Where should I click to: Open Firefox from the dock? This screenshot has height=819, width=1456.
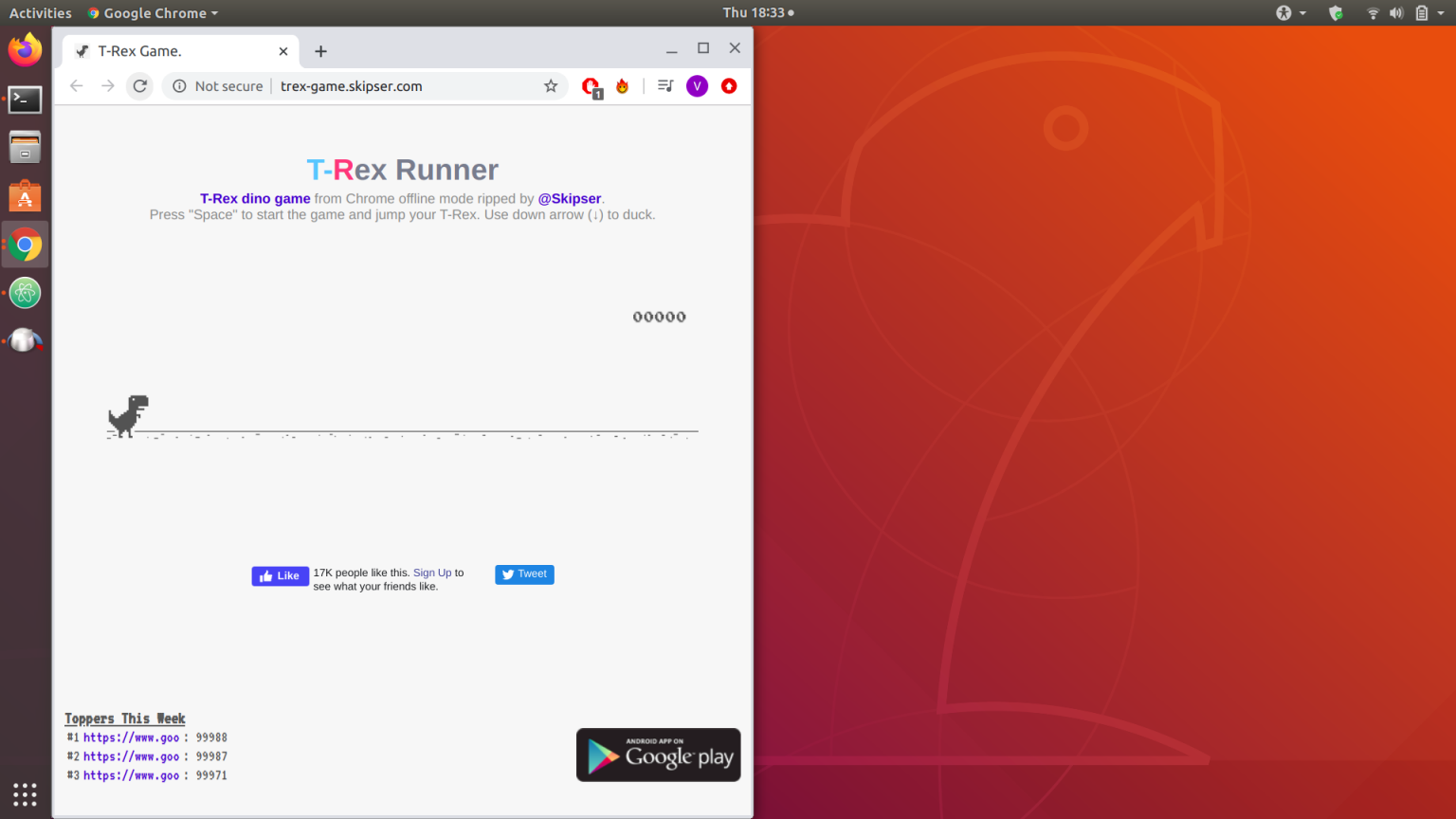[x=25, y=49]
